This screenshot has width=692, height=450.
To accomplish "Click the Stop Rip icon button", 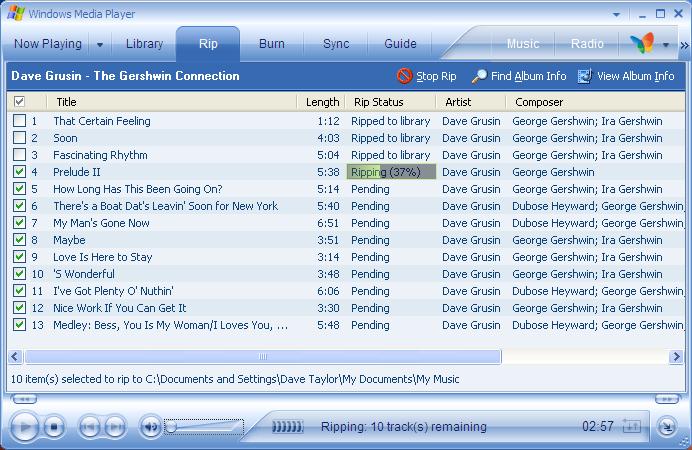I will click(404, 76).
